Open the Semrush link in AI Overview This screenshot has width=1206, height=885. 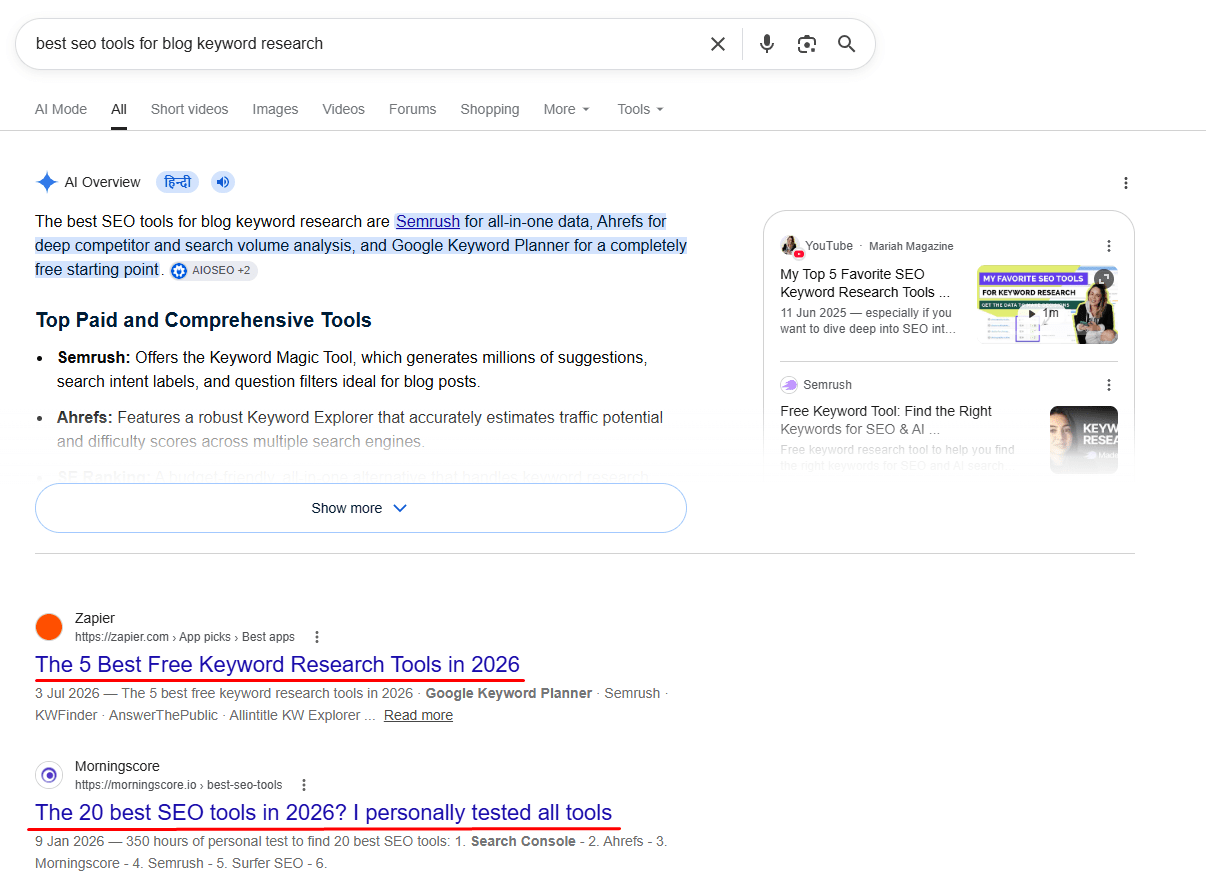pos(428,221)
